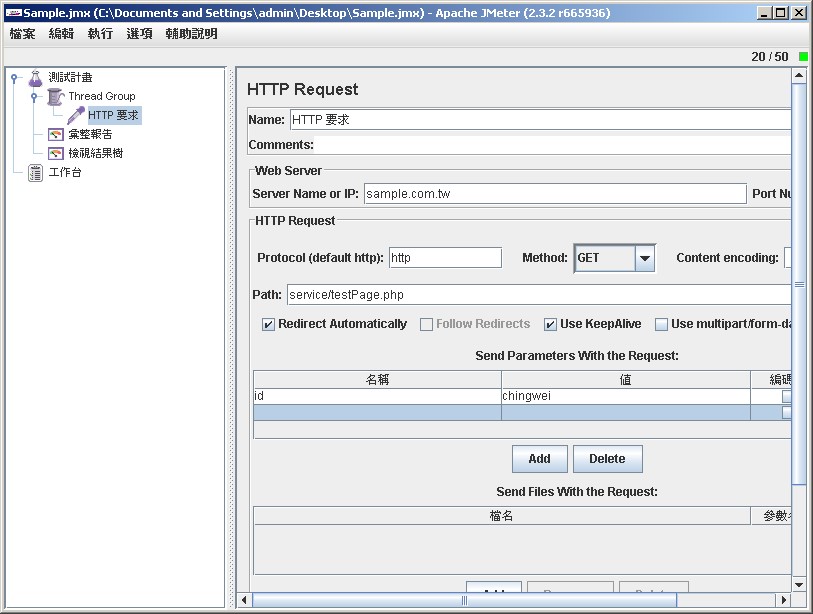Click the vertical scrollbar thumb
Screen dimensions: 813x614
click(799, 284)
